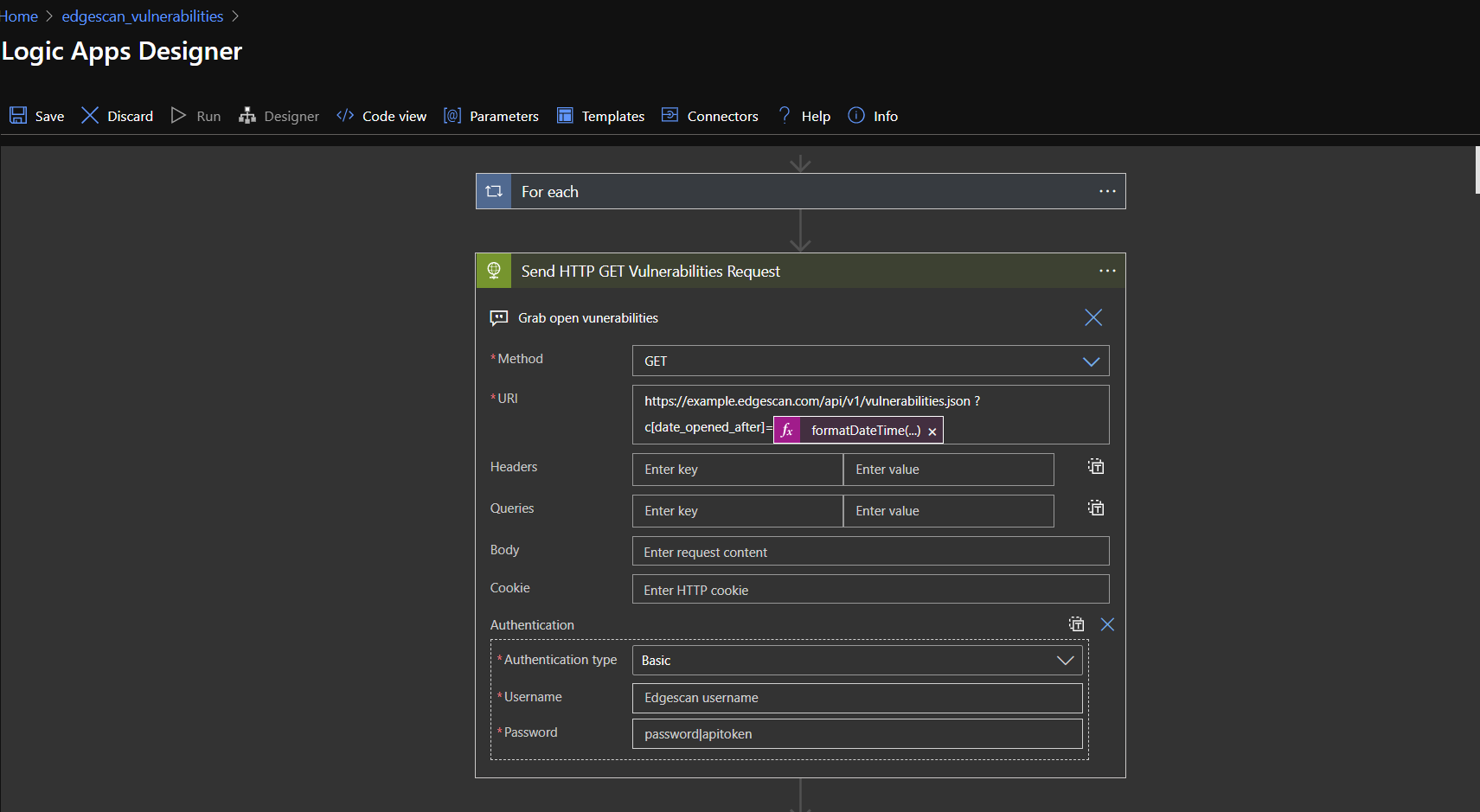Screen dimensions: 1480x812
Task: Open Connectors from toolbar
Action: [710, 116]
